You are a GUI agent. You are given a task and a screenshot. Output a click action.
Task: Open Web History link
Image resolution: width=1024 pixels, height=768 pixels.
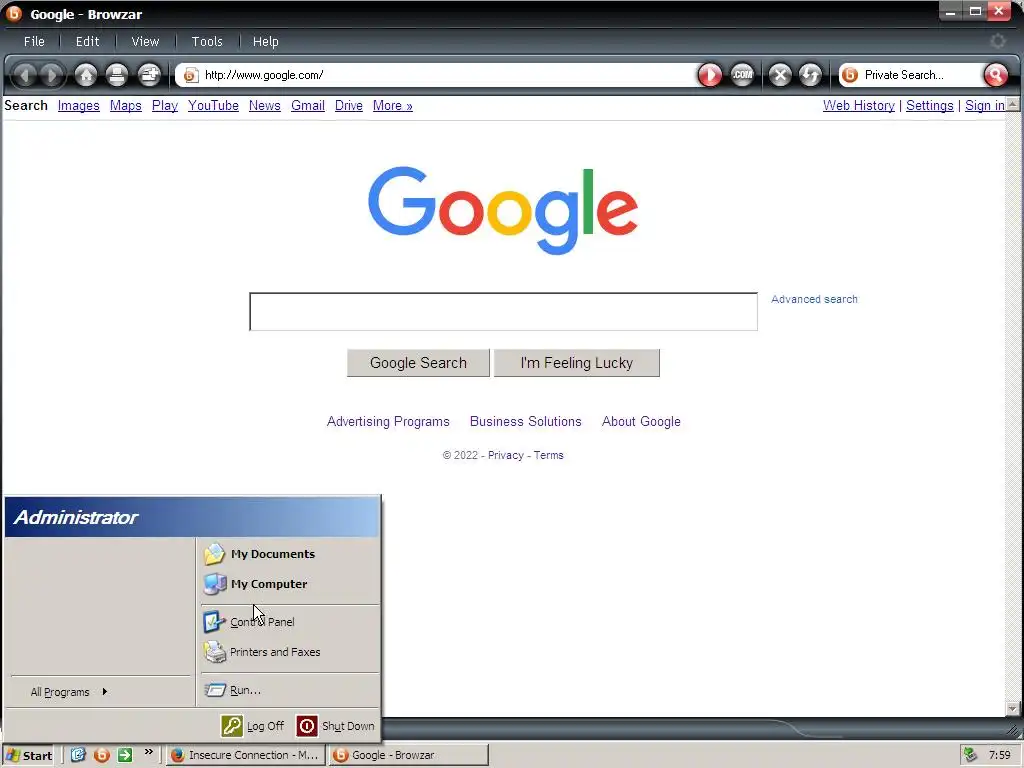[859, 106]
